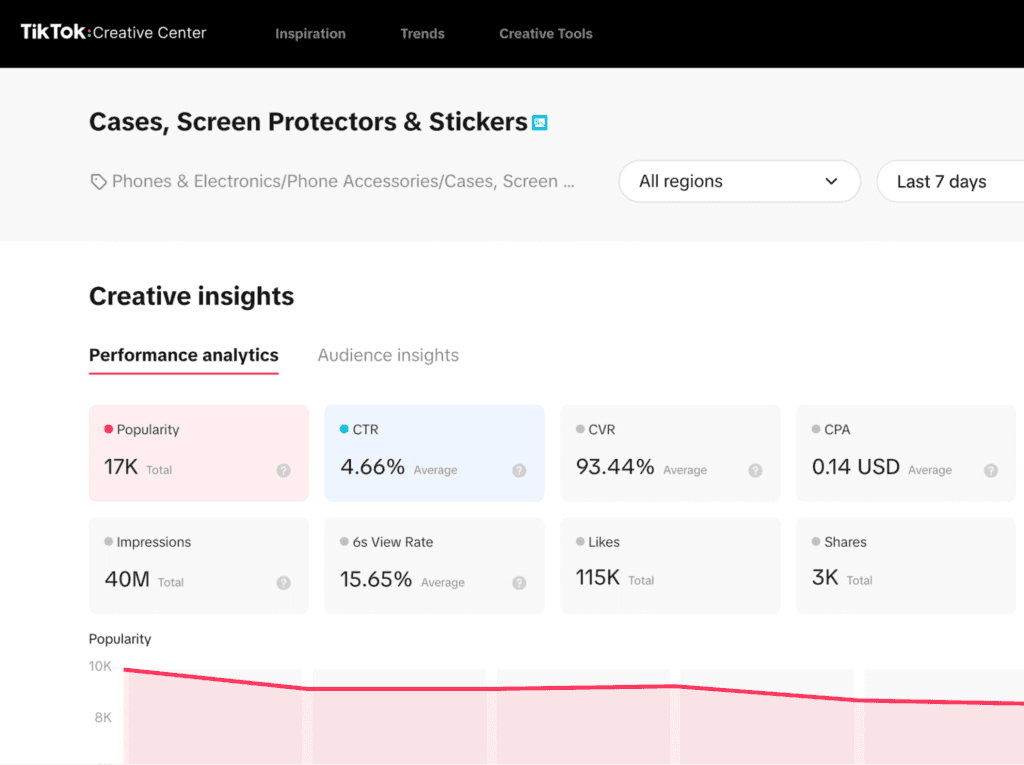Open the CPA metric help icon
The width and height of the screenshot is (1024, 765).
click(x=990, y=470)
